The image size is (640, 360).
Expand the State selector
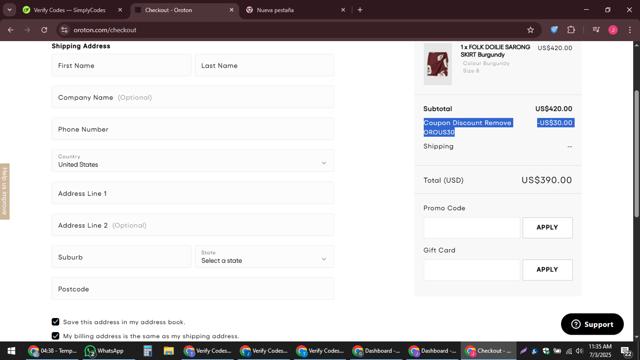click(x=264, y=257)
